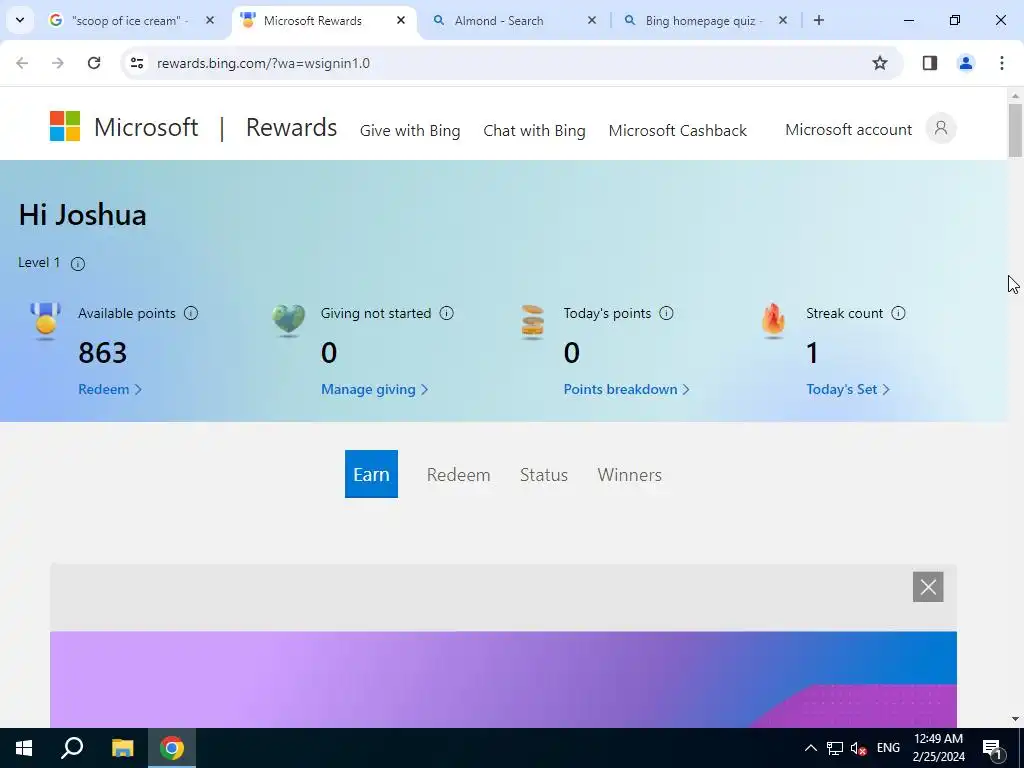The image size is (1024, 768).
Task: Click the muted volume tray icon
Action: [x=859, y=748]
